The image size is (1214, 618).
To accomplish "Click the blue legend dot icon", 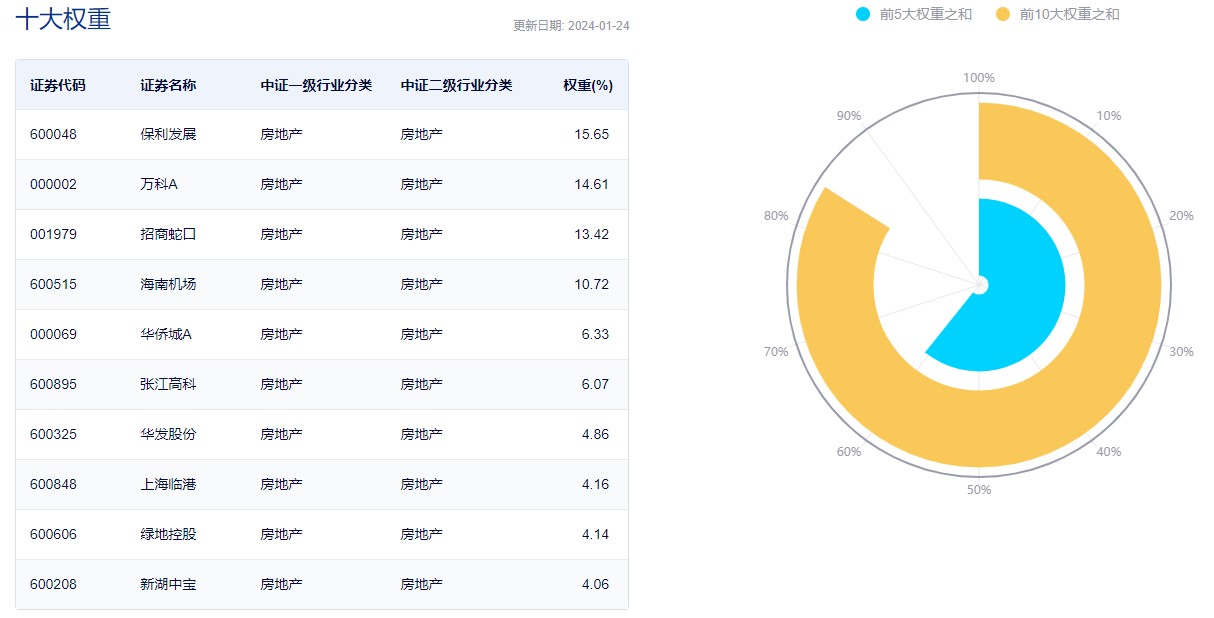I will pyautogui.click(x=864, y=15).
